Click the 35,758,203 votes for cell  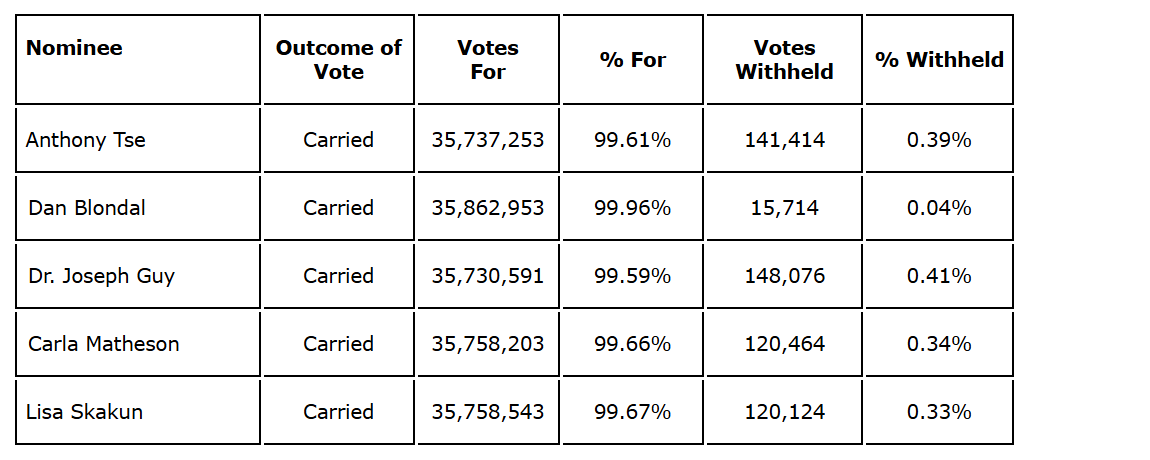[488, 344]
